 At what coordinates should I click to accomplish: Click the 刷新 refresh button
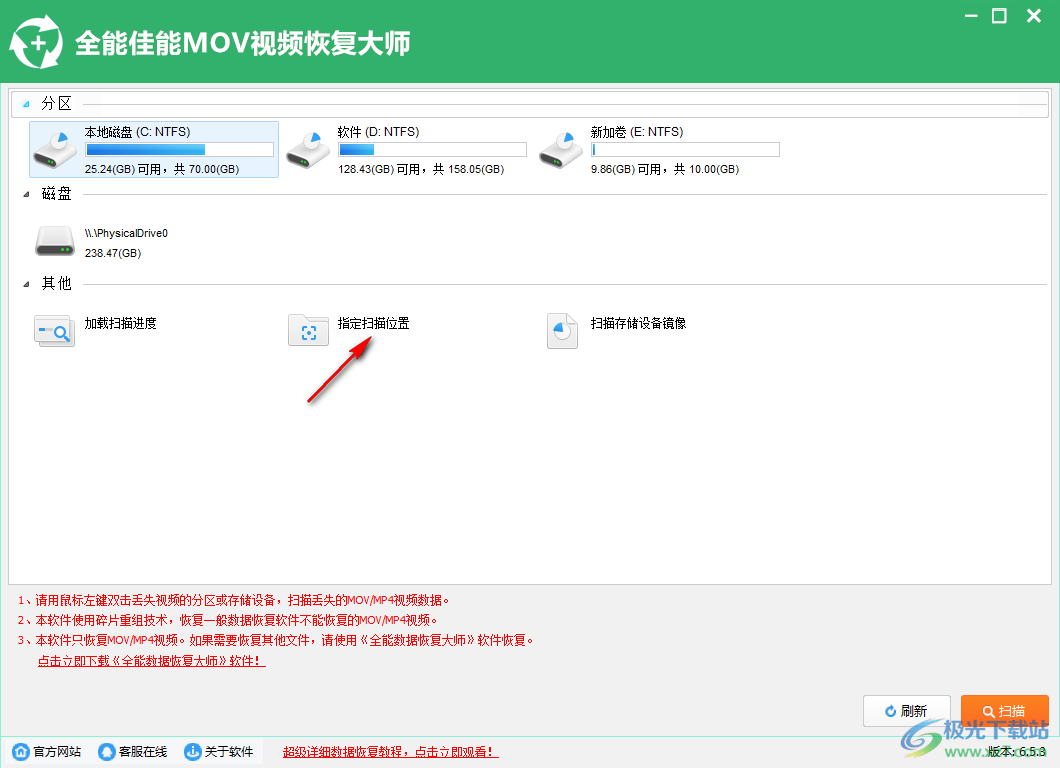click(x=907, y=711)
